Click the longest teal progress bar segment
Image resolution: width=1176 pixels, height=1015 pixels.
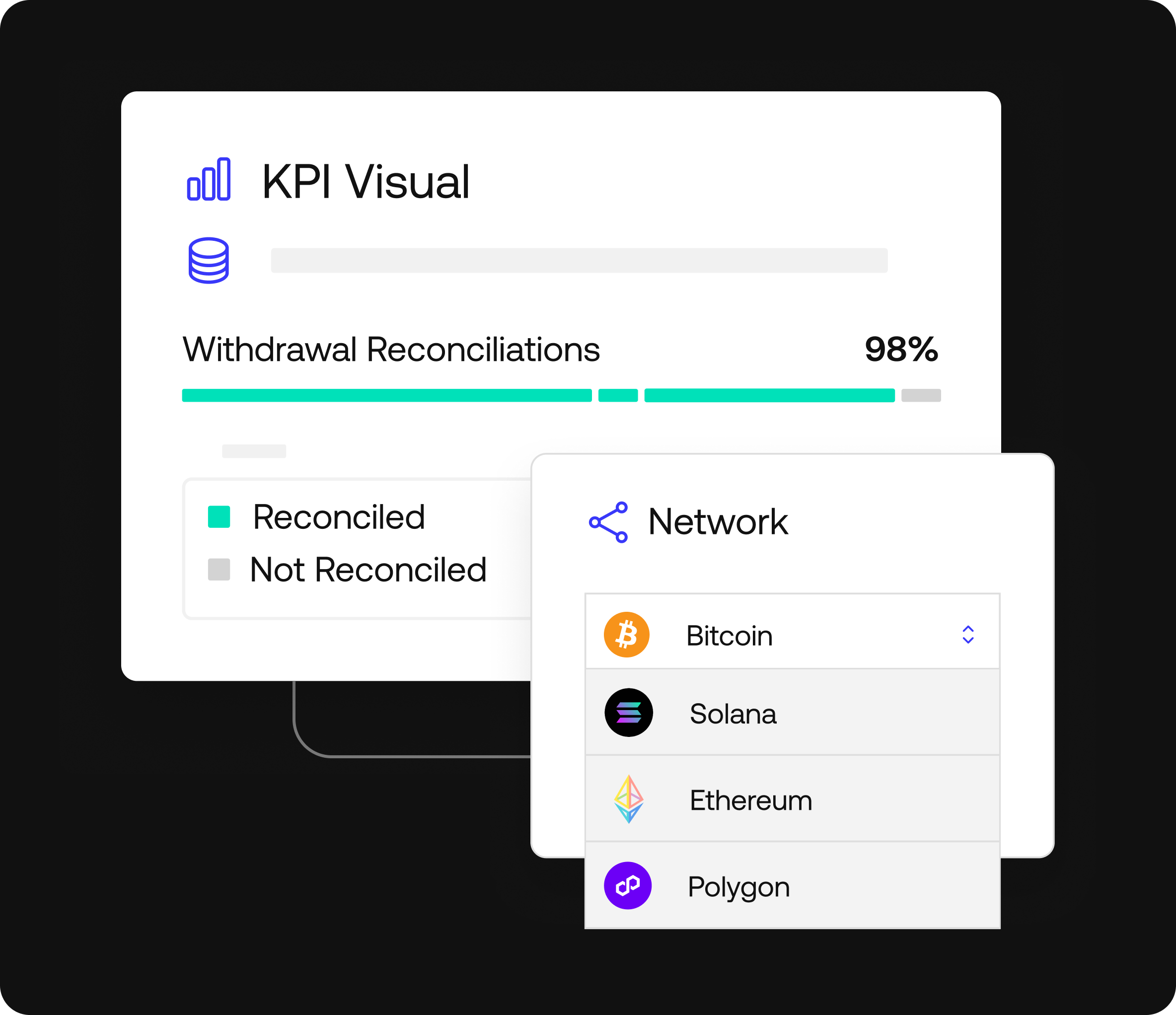(387, 396)
